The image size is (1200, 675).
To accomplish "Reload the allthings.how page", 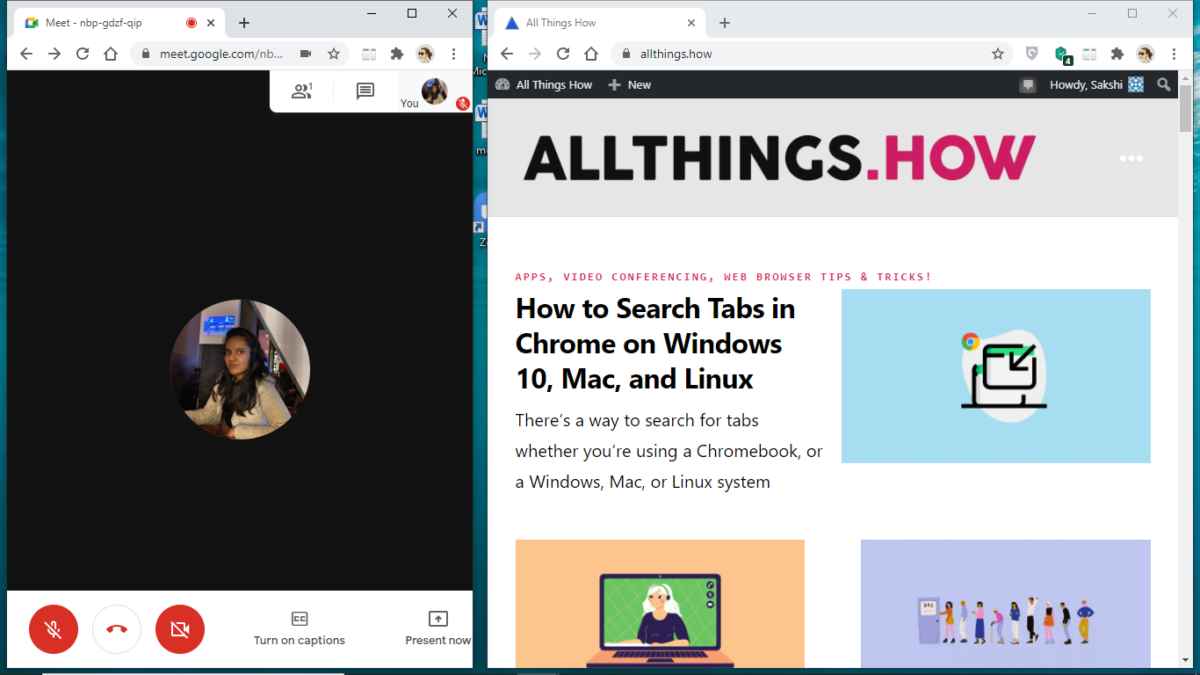I will click(563, 54).
